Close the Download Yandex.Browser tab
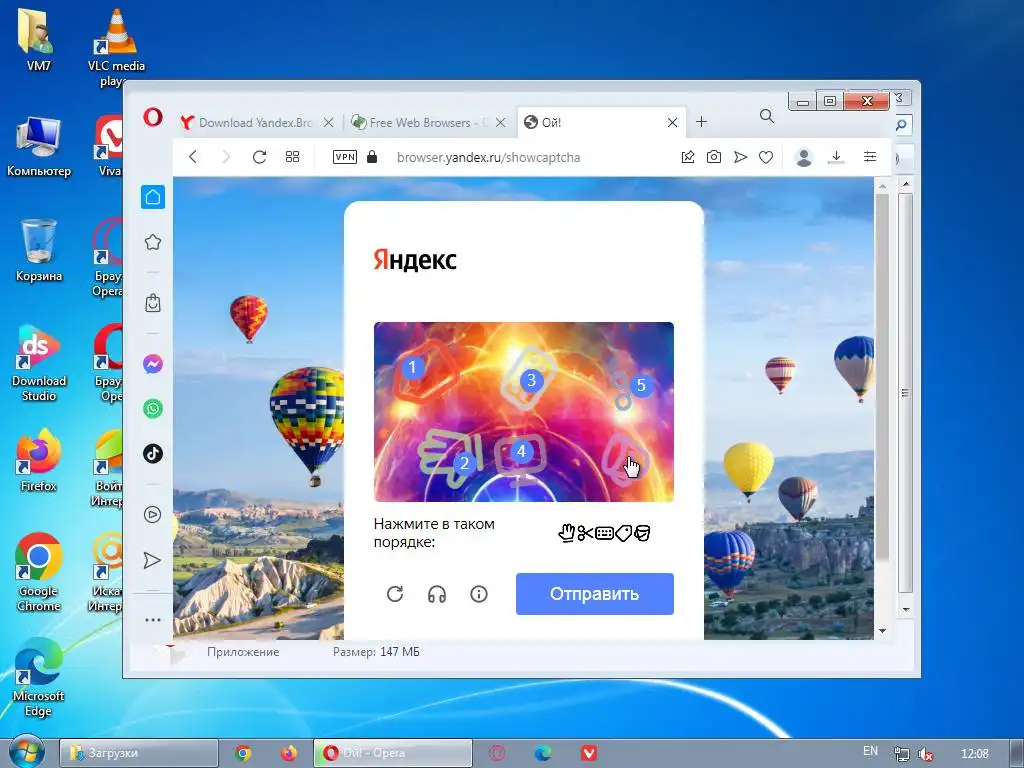This screenshot has height=768, width=1024. (328, 122)
